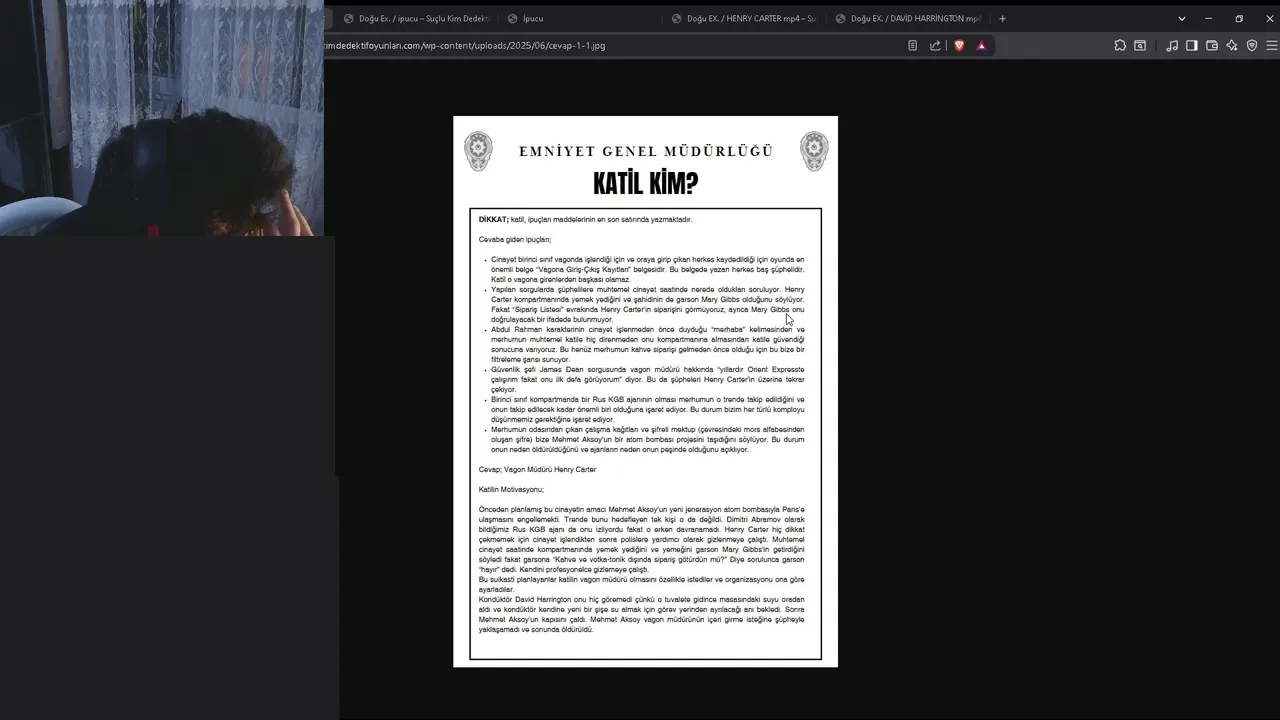Switch to 'Doğu EX. / HENRY CARTER mp4' tab
Viewport: 1280px width, 720px height.
click(743, 18)
